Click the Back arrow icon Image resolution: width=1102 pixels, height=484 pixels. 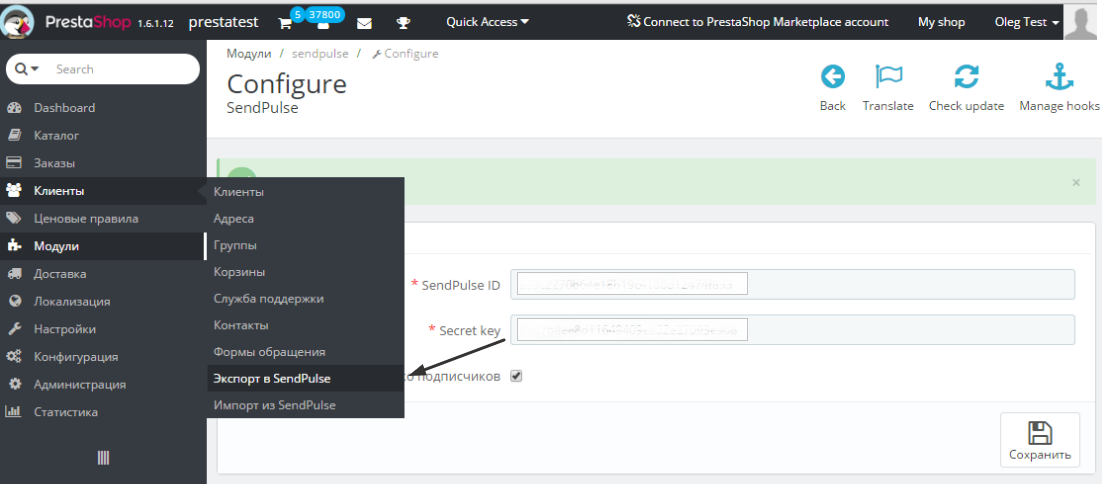coord(833,77)
